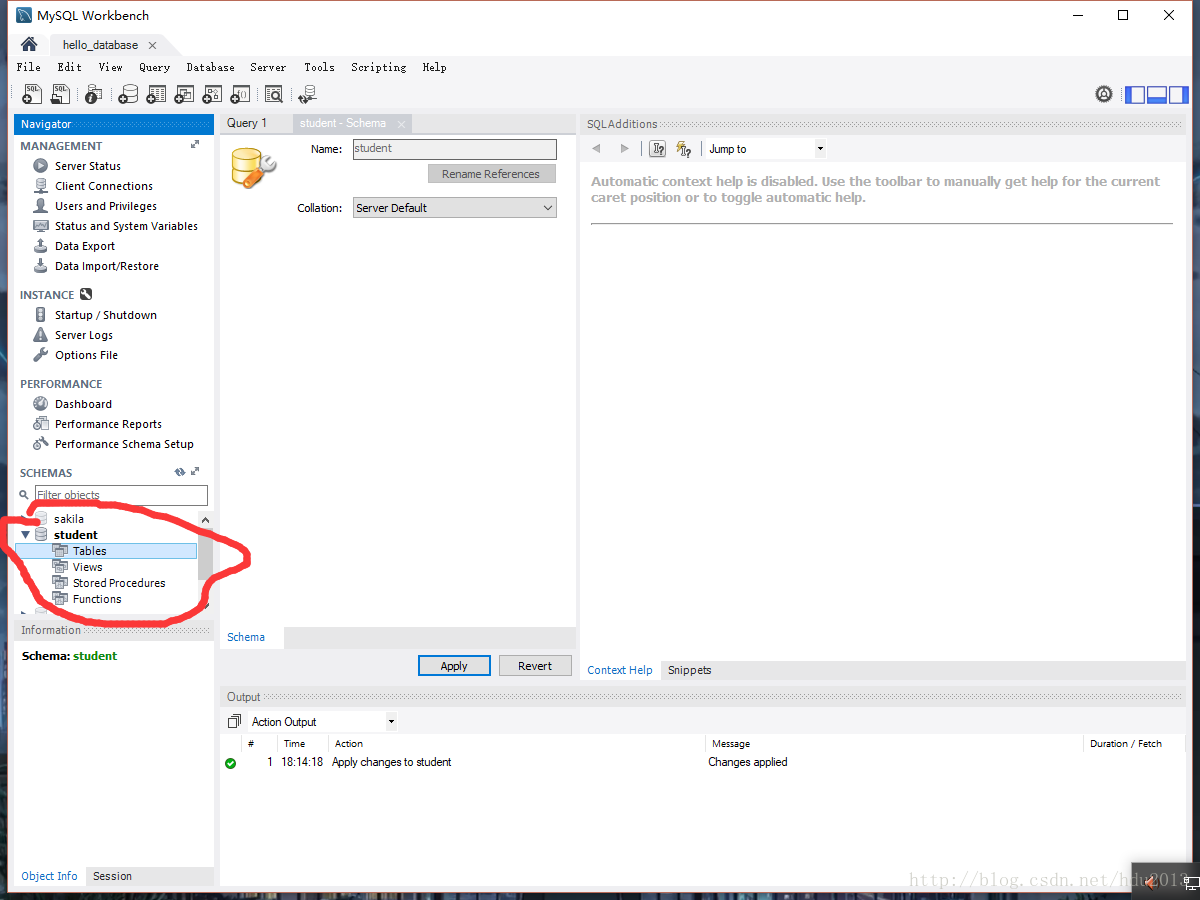Select Views under student schema
The width and height of the screenshot is (1200, 900).
click(x=88, y=567)
